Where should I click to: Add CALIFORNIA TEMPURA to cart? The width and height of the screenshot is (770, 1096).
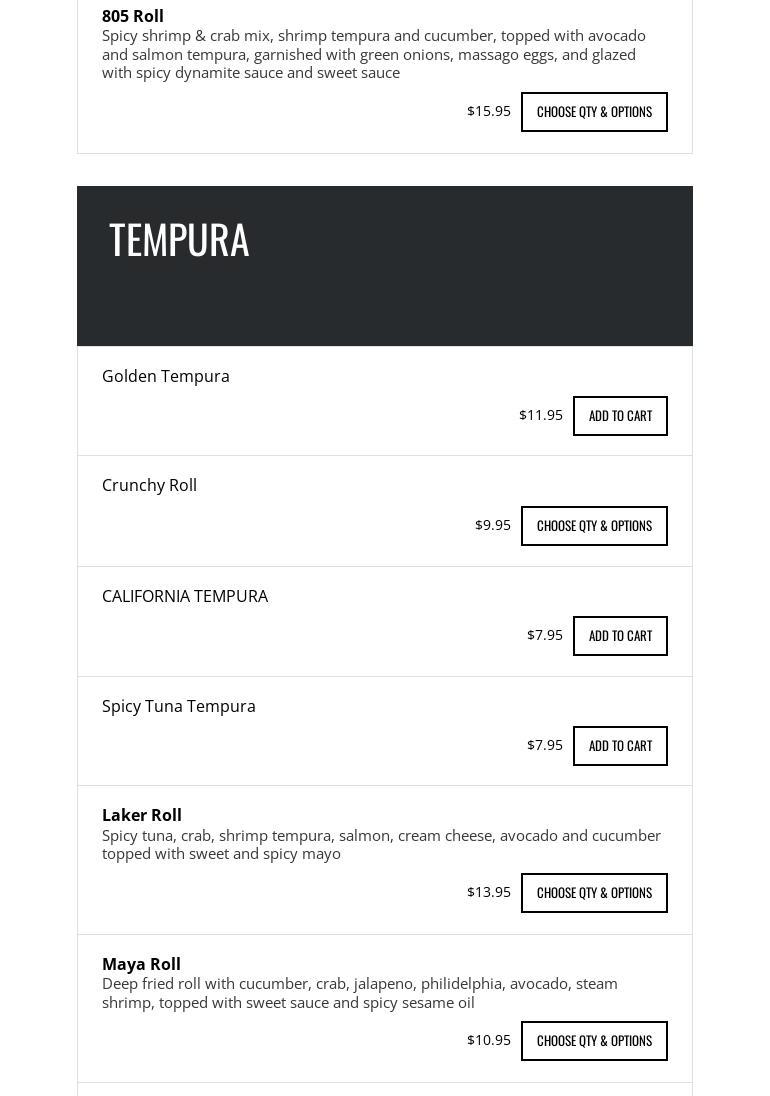pyautogui.click(x=620, y=636)
